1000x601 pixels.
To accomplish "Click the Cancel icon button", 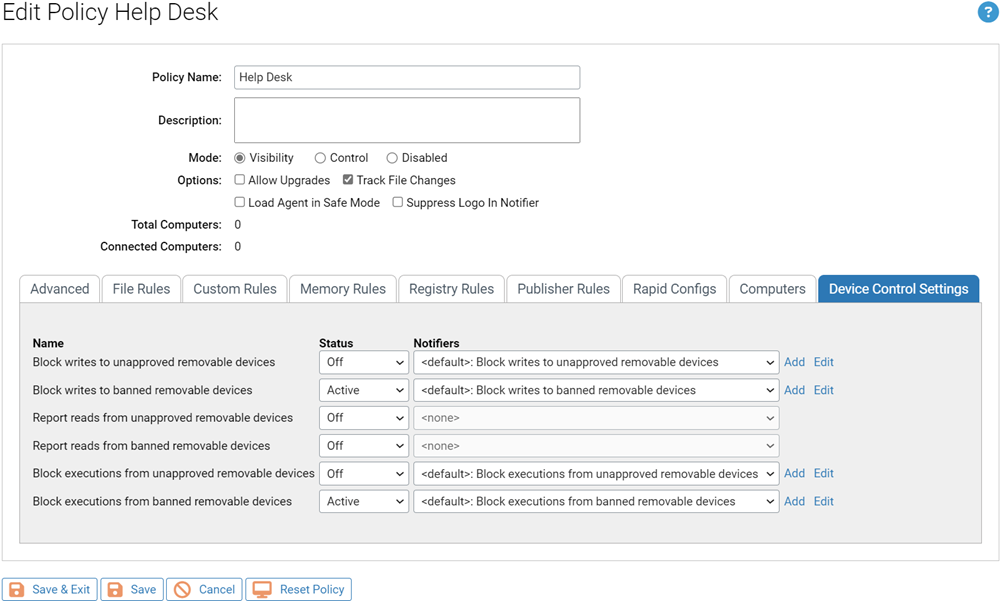I will point(184,589).
